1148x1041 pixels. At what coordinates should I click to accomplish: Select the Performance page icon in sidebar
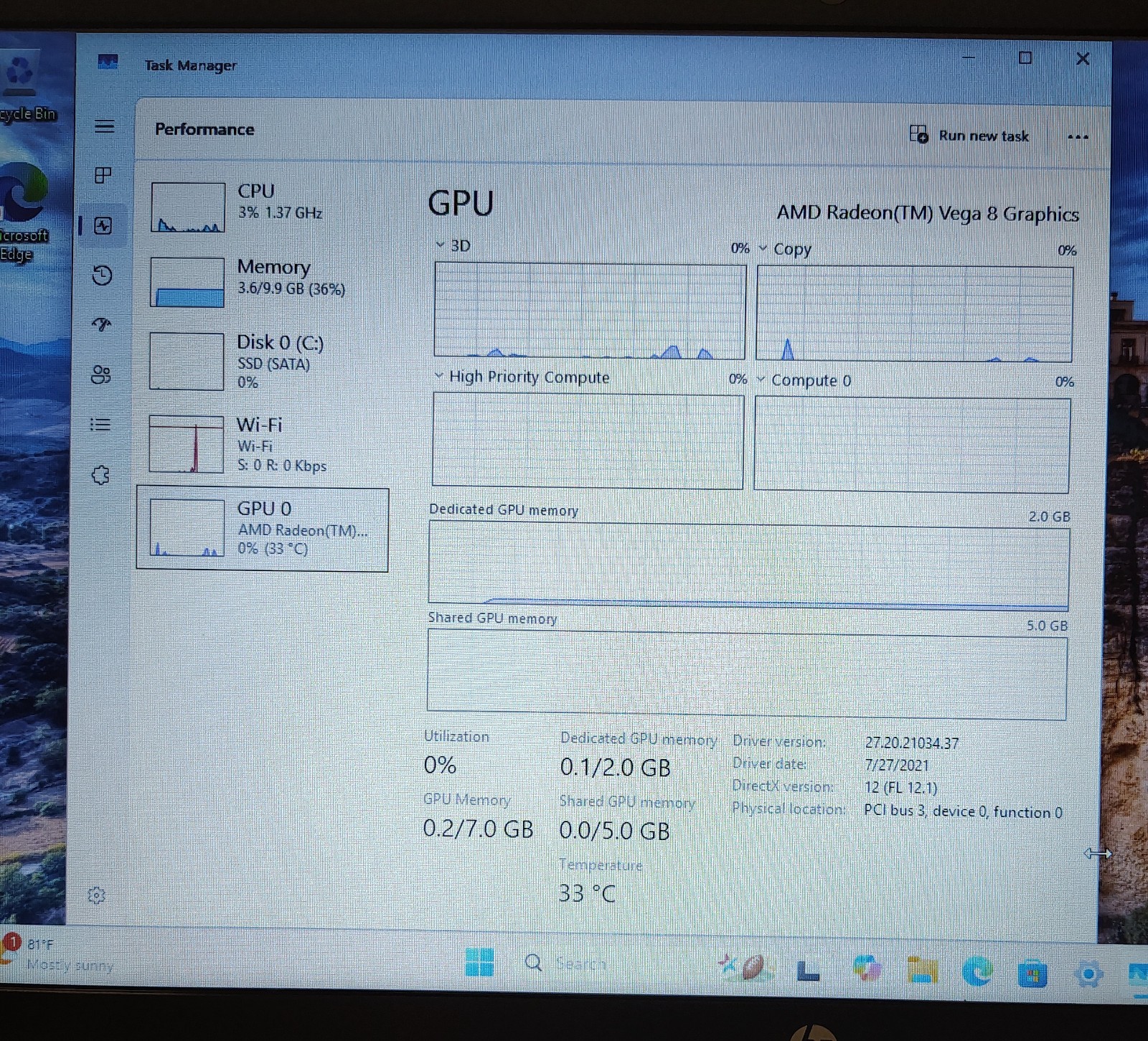coord(103,226)
